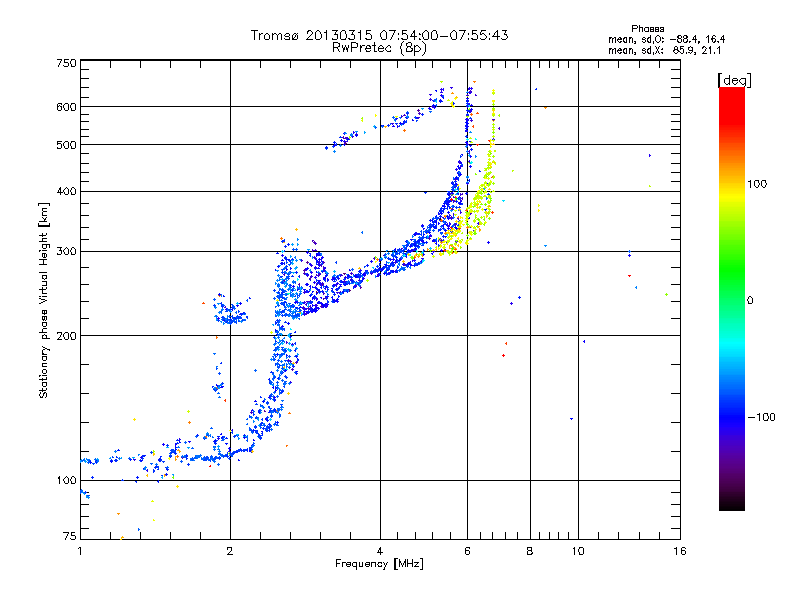
Task: Click the y-axis '400' tick label
Action: tap(66, 191)
